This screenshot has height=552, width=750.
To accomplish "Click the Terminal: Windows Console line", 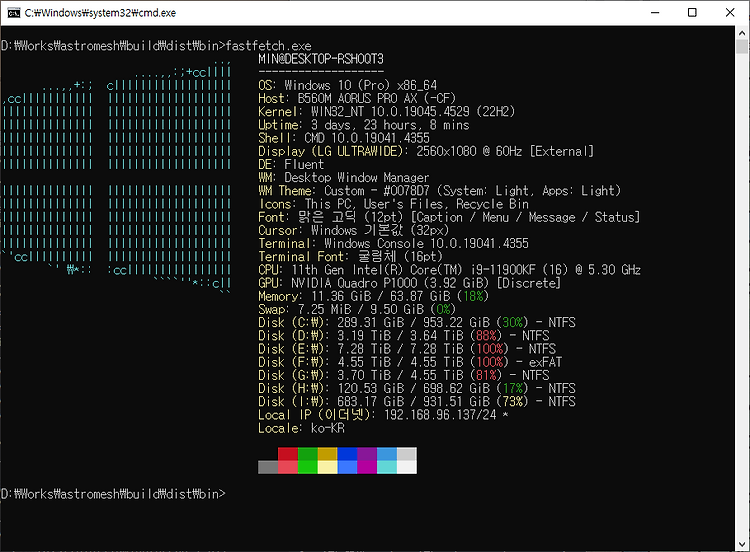I will coord(393,243).
